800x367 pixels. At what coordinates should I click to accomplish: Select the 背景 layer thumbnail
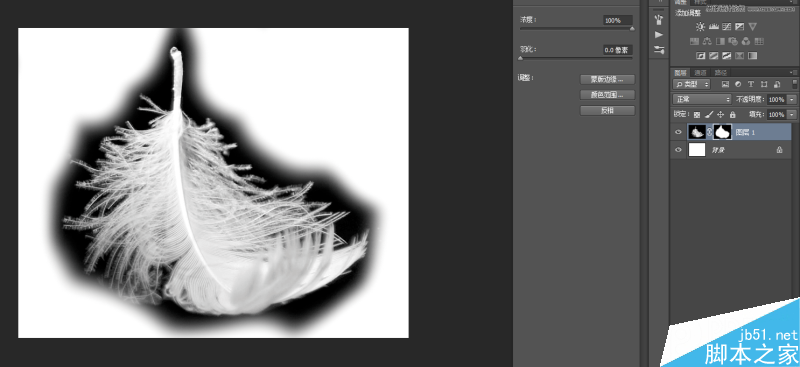point(697,150)
